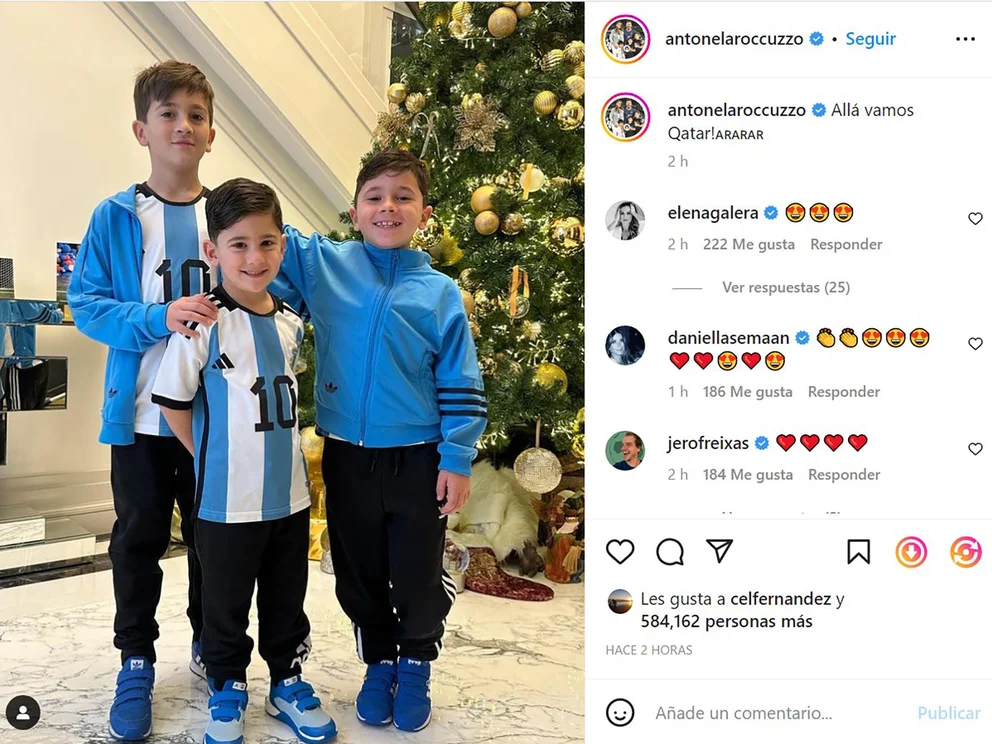Click tagged people icon on photo

(x=23, y=713)
